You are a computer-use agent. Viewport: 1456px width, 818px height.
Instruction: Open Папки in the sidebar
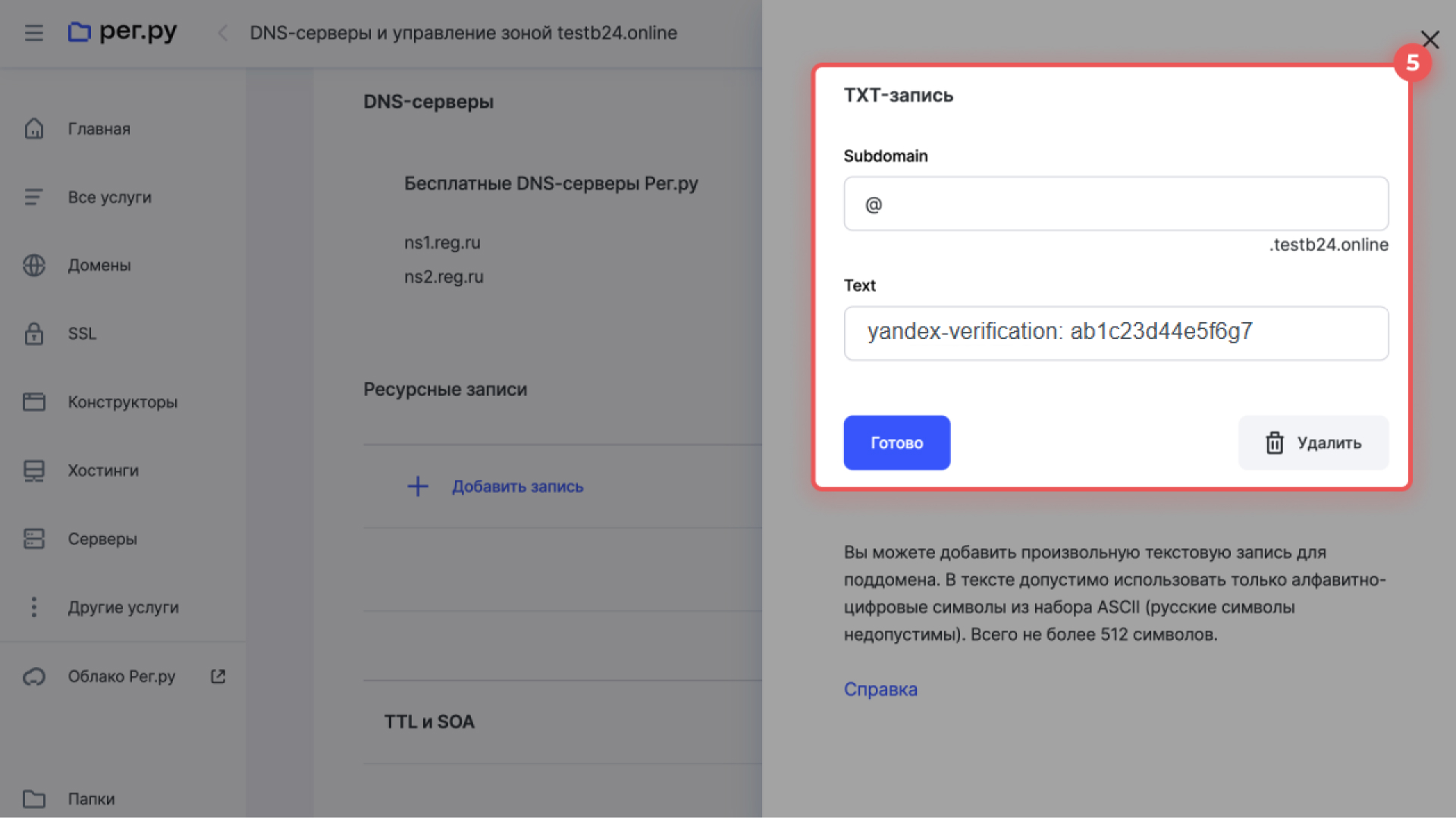91,798
